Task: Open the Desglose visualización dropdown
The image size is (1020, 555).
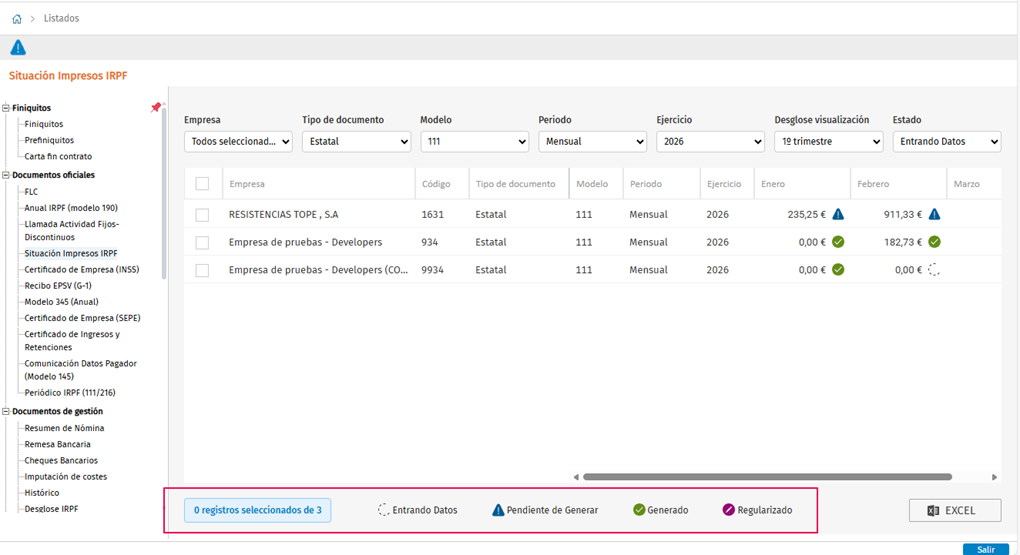Action: point(829,141)
